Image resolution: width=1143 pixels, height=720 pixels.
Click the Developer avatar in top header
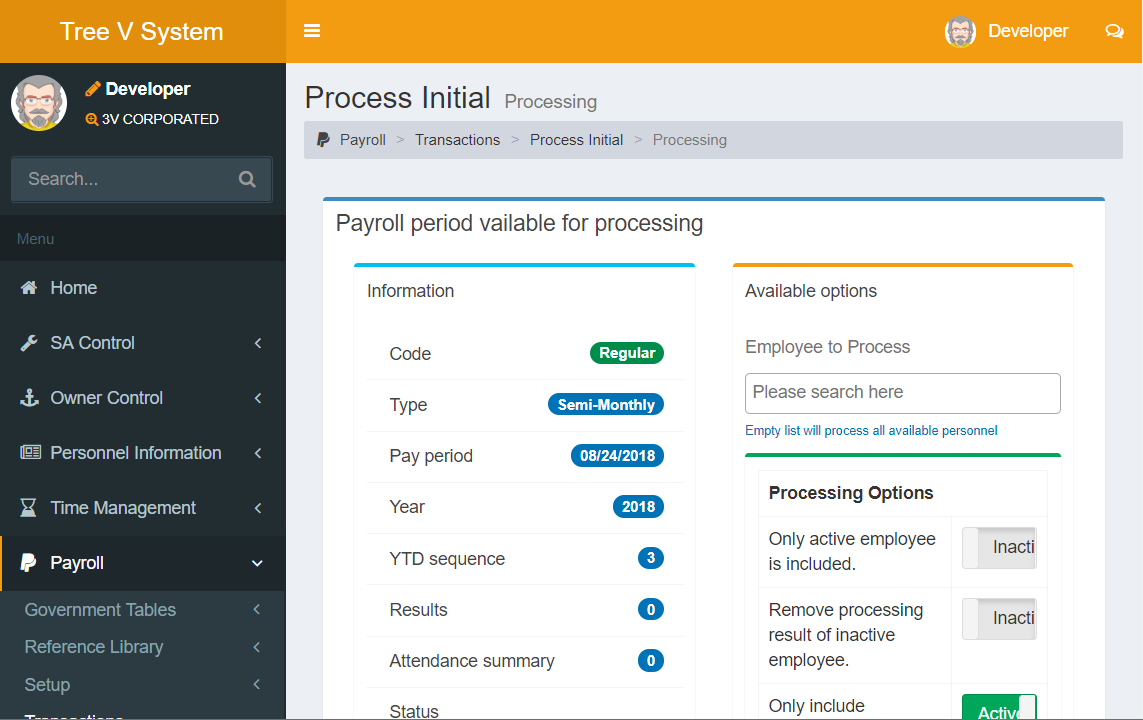960,31
